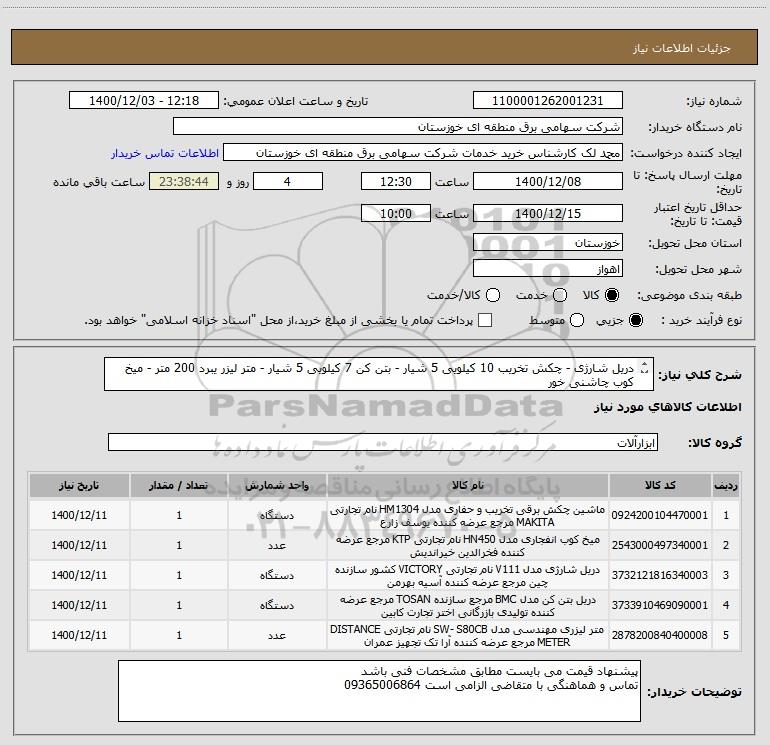
Task: Click the اطلاعات کالاهای مورد نیاز section heading
Action: coord(667,407)
